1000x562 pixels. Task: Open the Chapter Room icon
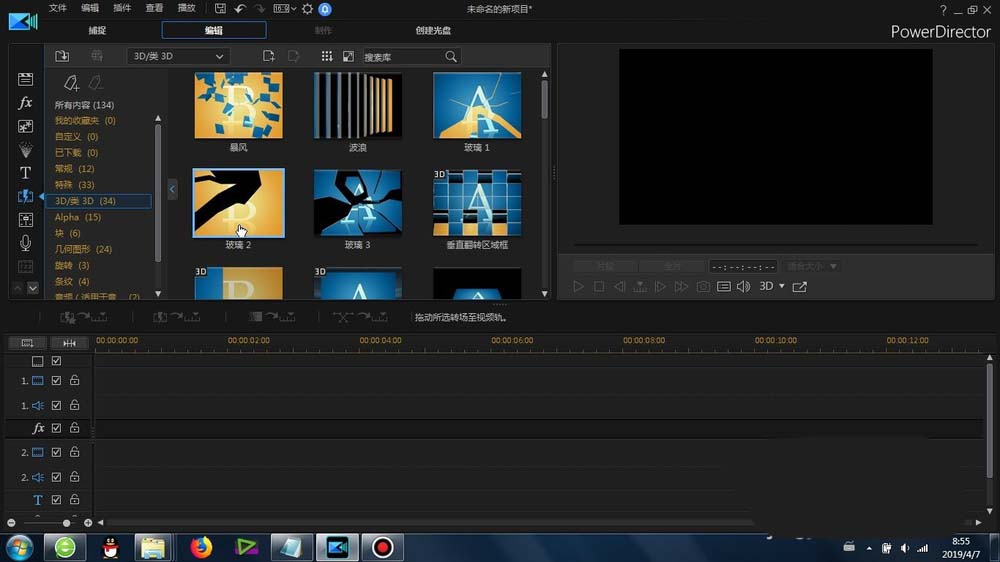(26, 266)
